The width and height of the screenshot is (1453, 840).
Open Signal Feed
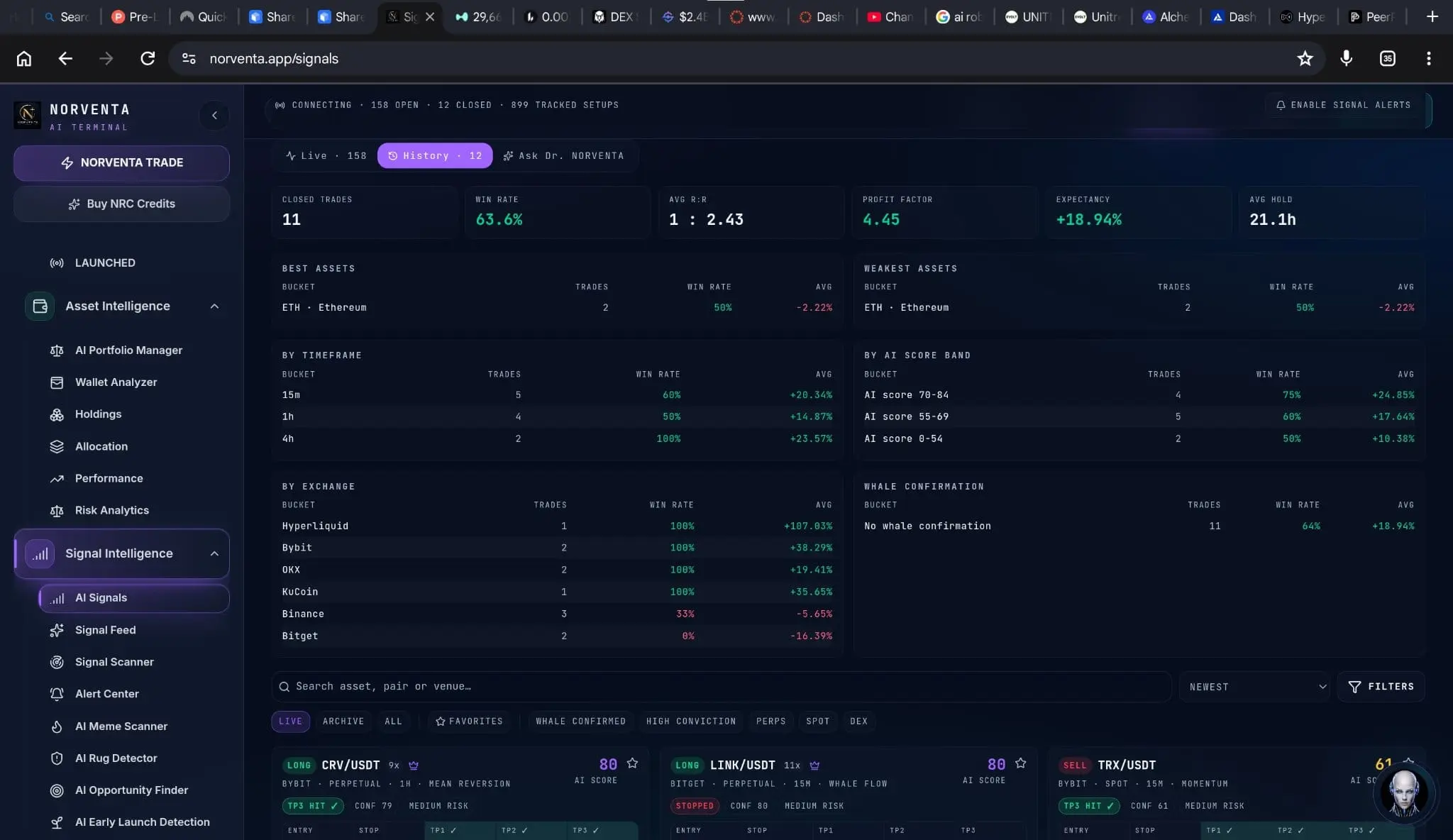click(105, 630)
